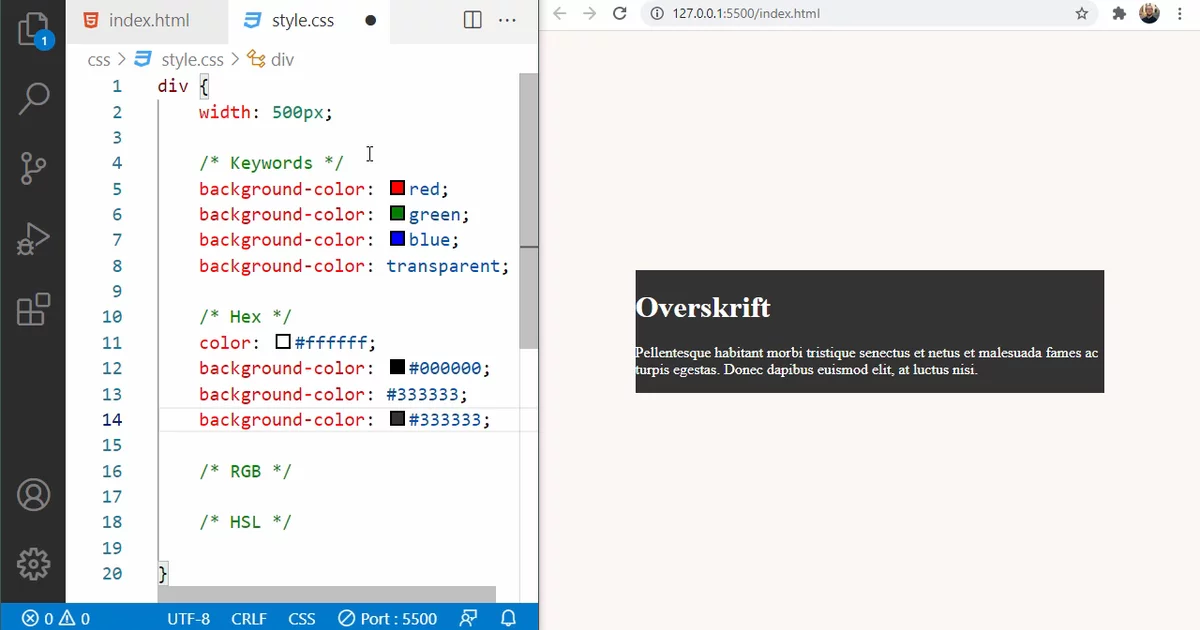Open the browser profile avatar

pos(1149,13)
